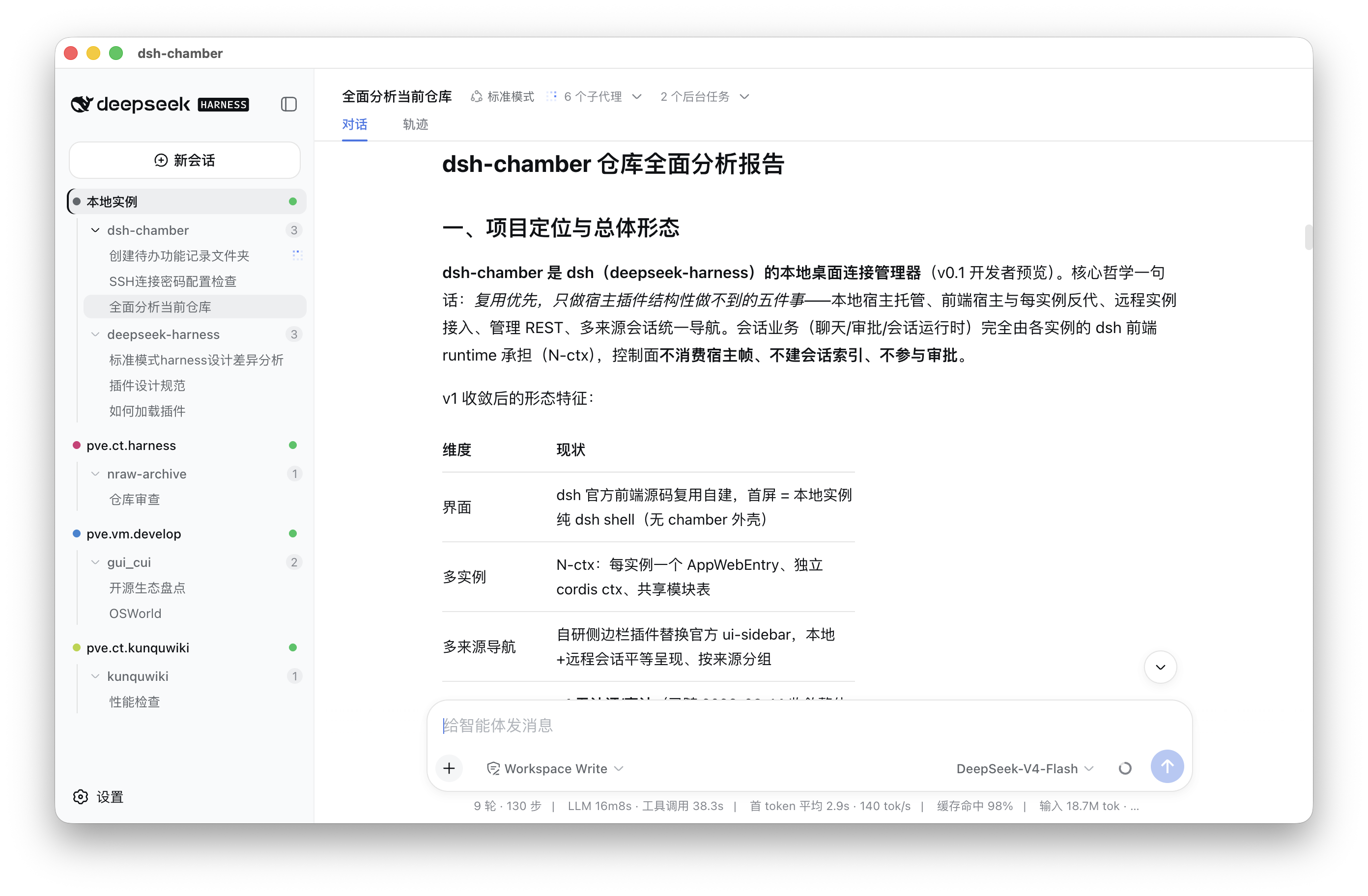Collapse the dsh-chamber tree group
Viewport: 1368px width, 896px height.
pos(95,230)
